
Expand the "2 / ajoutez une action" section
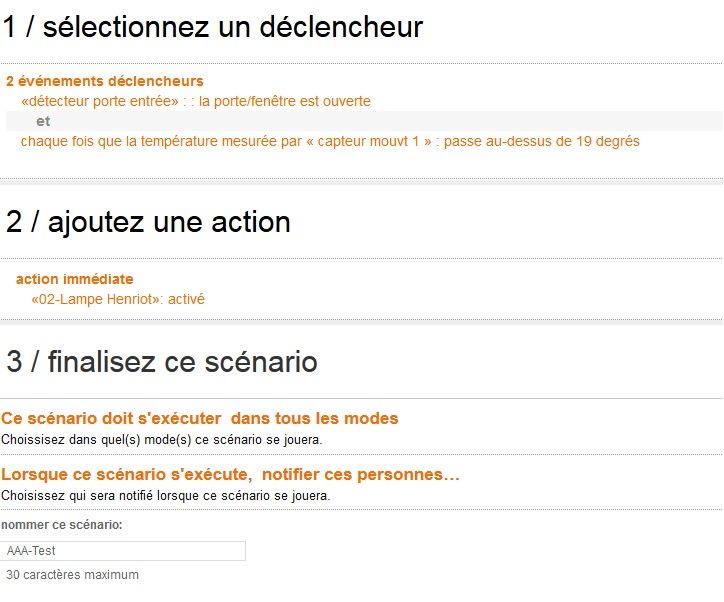(x=148, y=222)
